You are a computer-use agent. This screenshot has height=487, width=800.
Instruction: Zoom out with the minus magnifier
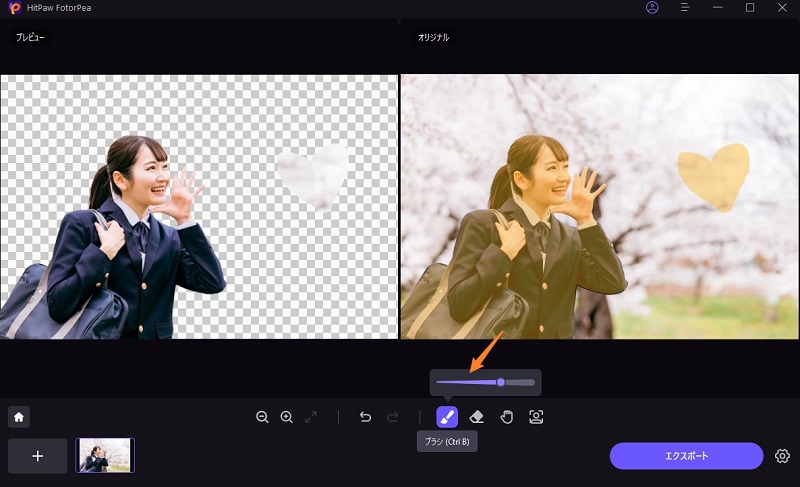[x=262, y=417]
